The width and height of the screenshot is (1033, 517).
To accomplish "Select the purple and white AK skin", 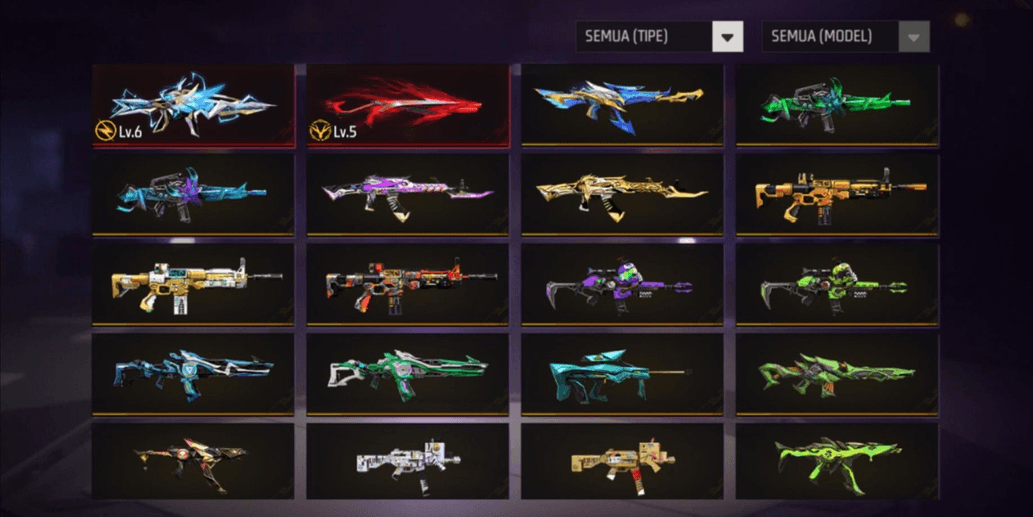I will (408, 195).
